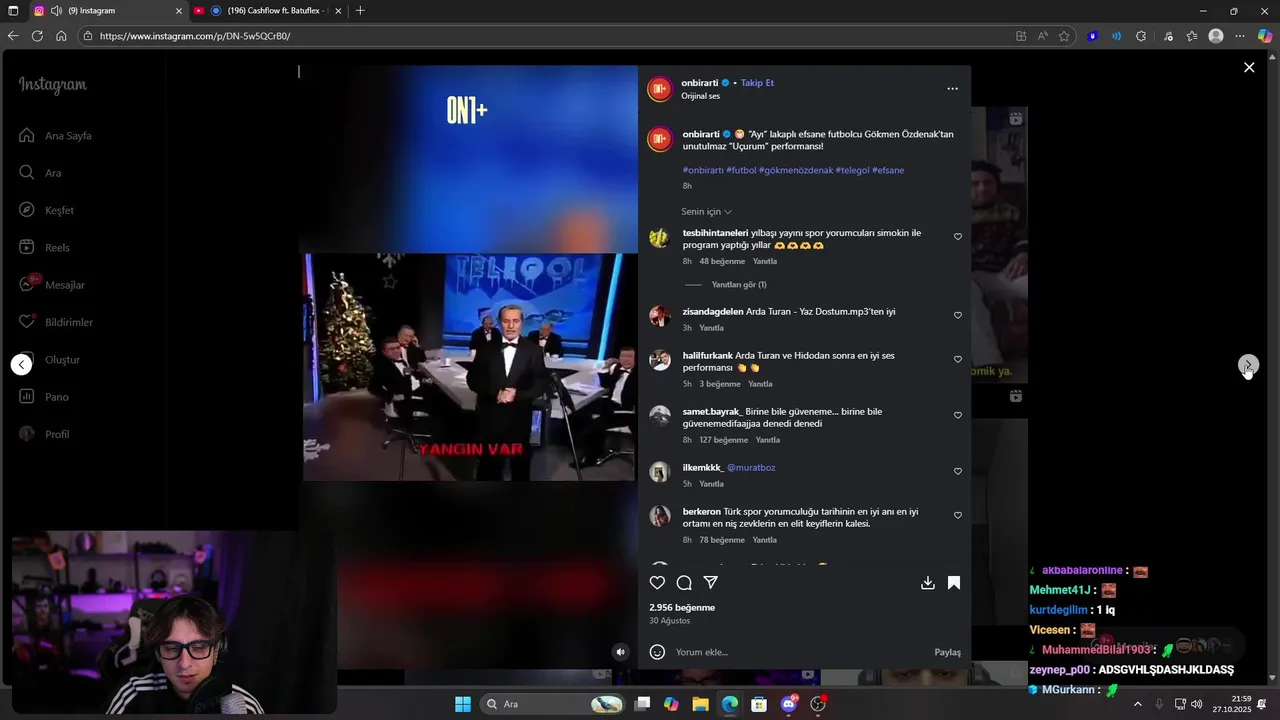Expand Yanıtları gör (1) replies
This screenshot has width=1280, height=720.
[738, 285]
